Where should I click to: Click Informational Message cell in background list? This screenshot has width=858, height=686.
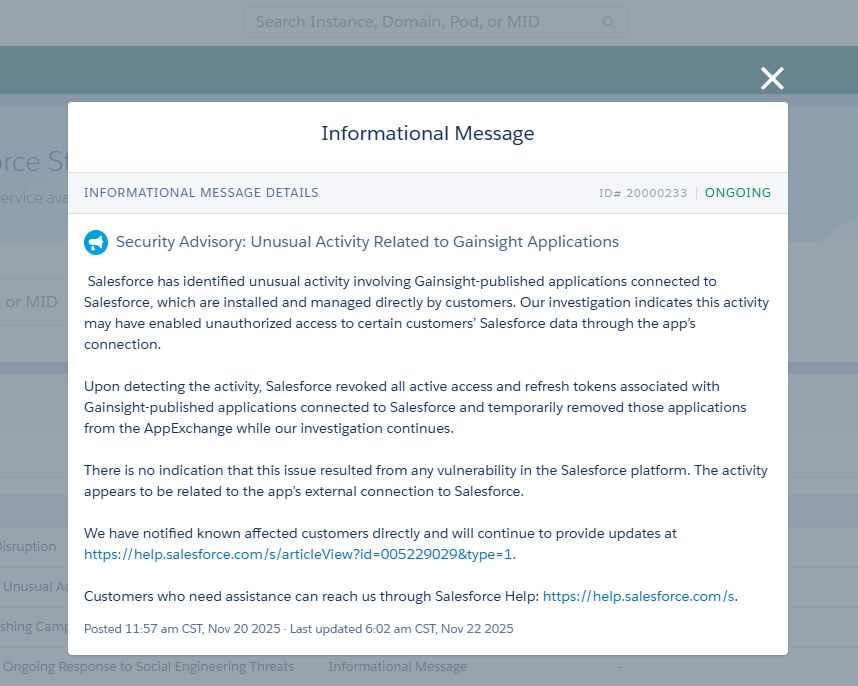point(397,666)
